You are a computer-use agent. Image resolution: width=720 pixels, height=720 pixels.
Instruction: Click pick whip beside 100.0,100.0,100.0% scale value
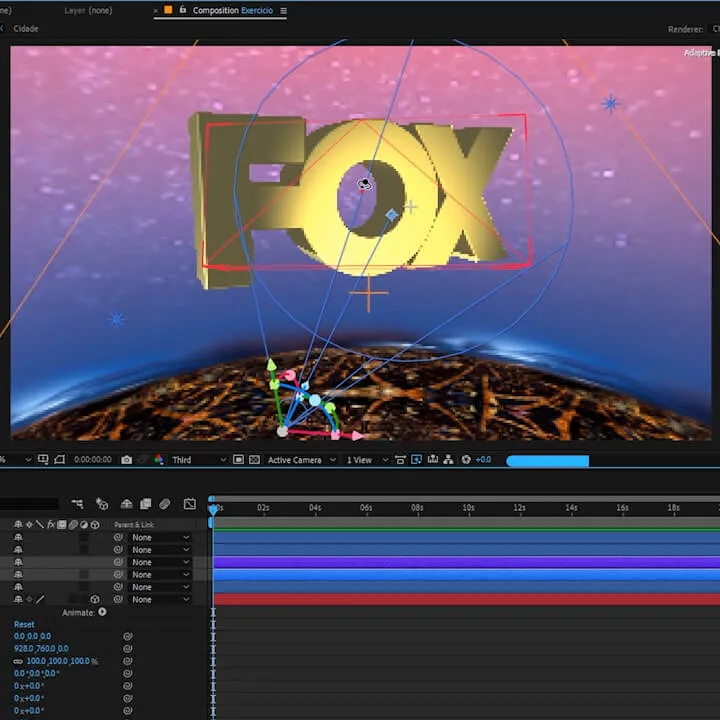(128, 661)
